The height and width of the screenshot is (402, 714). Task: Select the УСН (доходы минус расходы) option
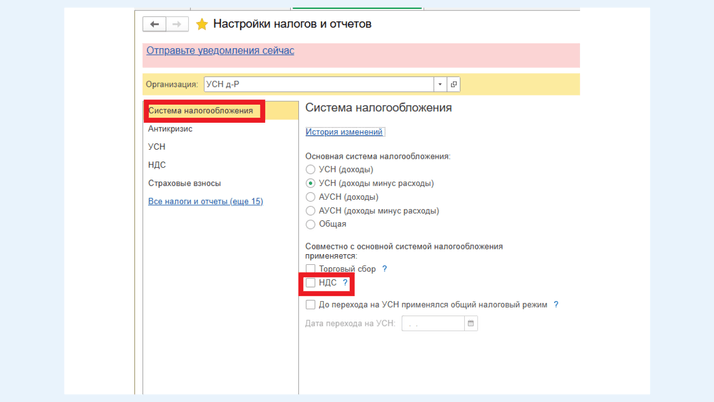tap(310, 183)
